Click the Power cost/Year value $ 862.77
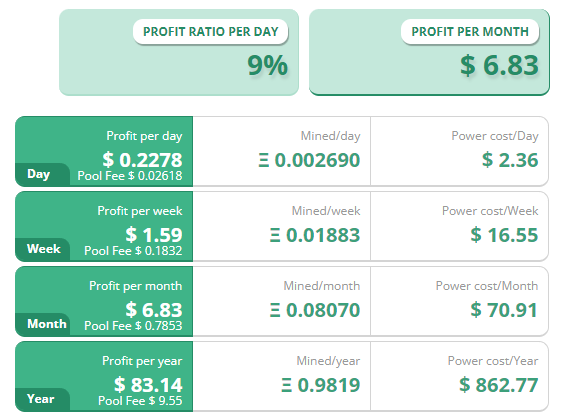The width and height of the screenshot is (562, 418). click(499, 385)
